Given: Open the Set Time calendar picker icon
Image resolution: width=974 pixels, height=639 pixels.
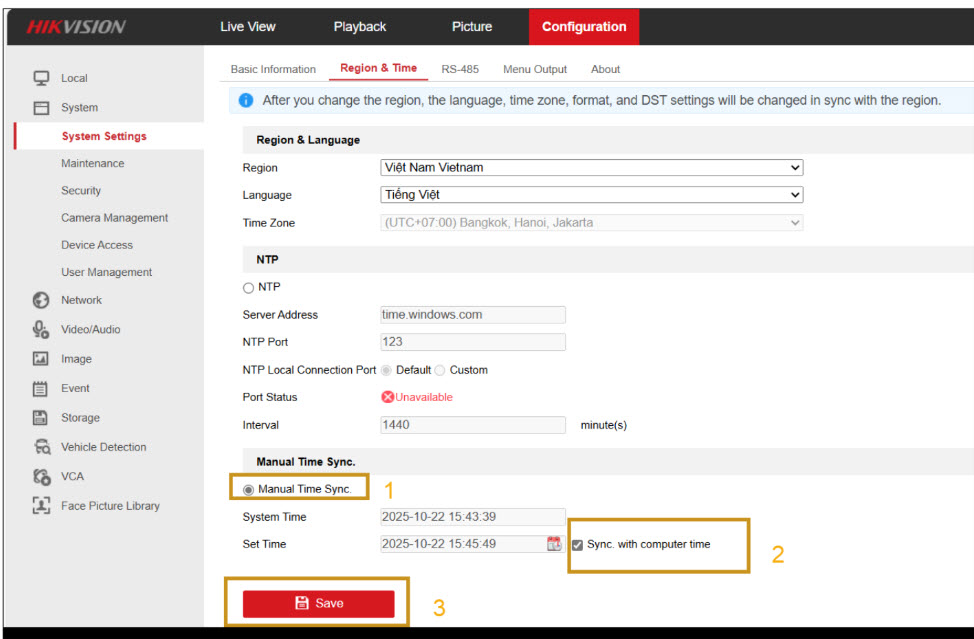Looking at the screenshot, I should (554, 544).
